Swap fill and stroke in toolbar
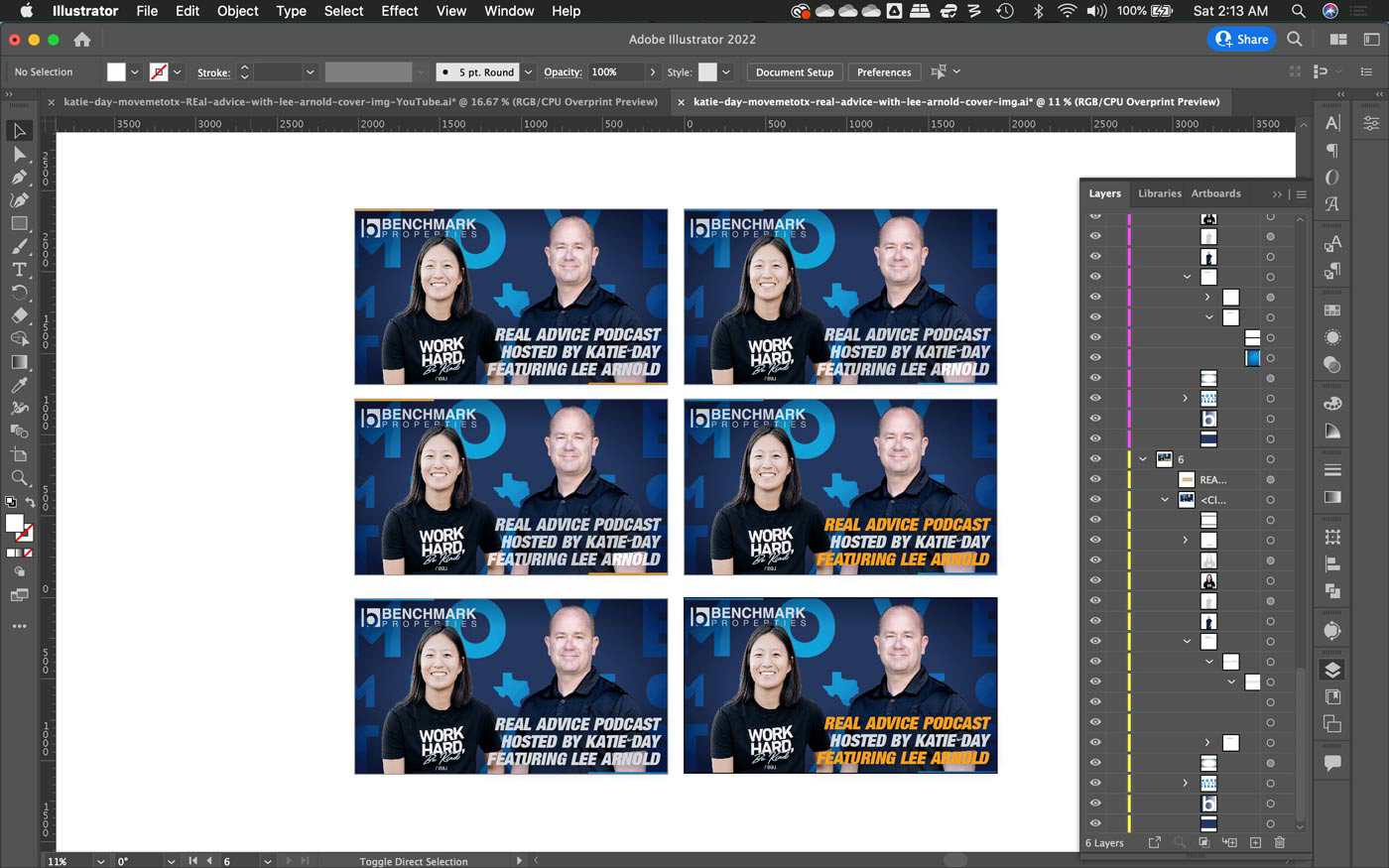The height and width of the screenshot is (868, 1389). coord(30,503)
